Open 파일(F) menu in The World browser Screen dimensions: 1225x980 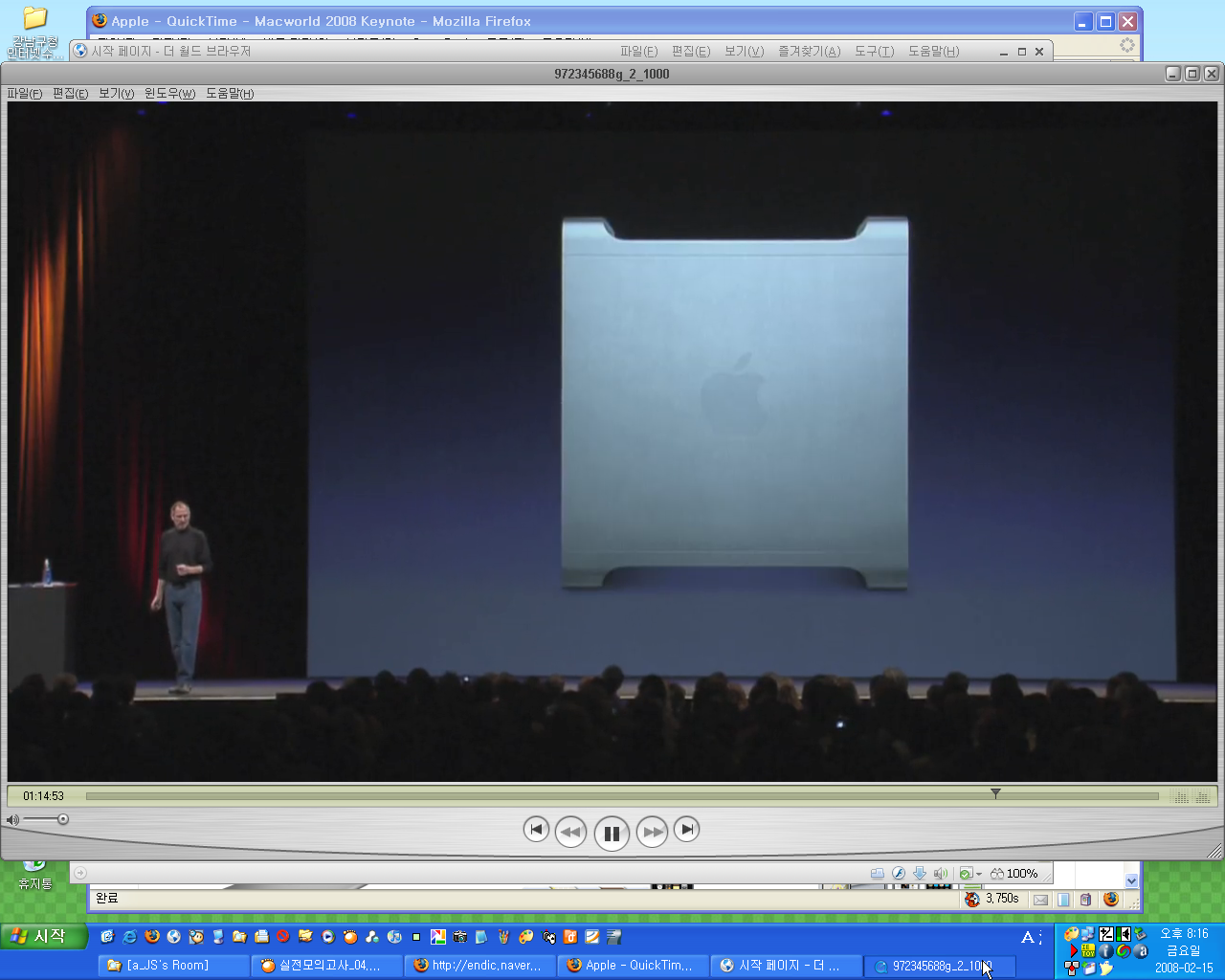click(x=638, y=52)
